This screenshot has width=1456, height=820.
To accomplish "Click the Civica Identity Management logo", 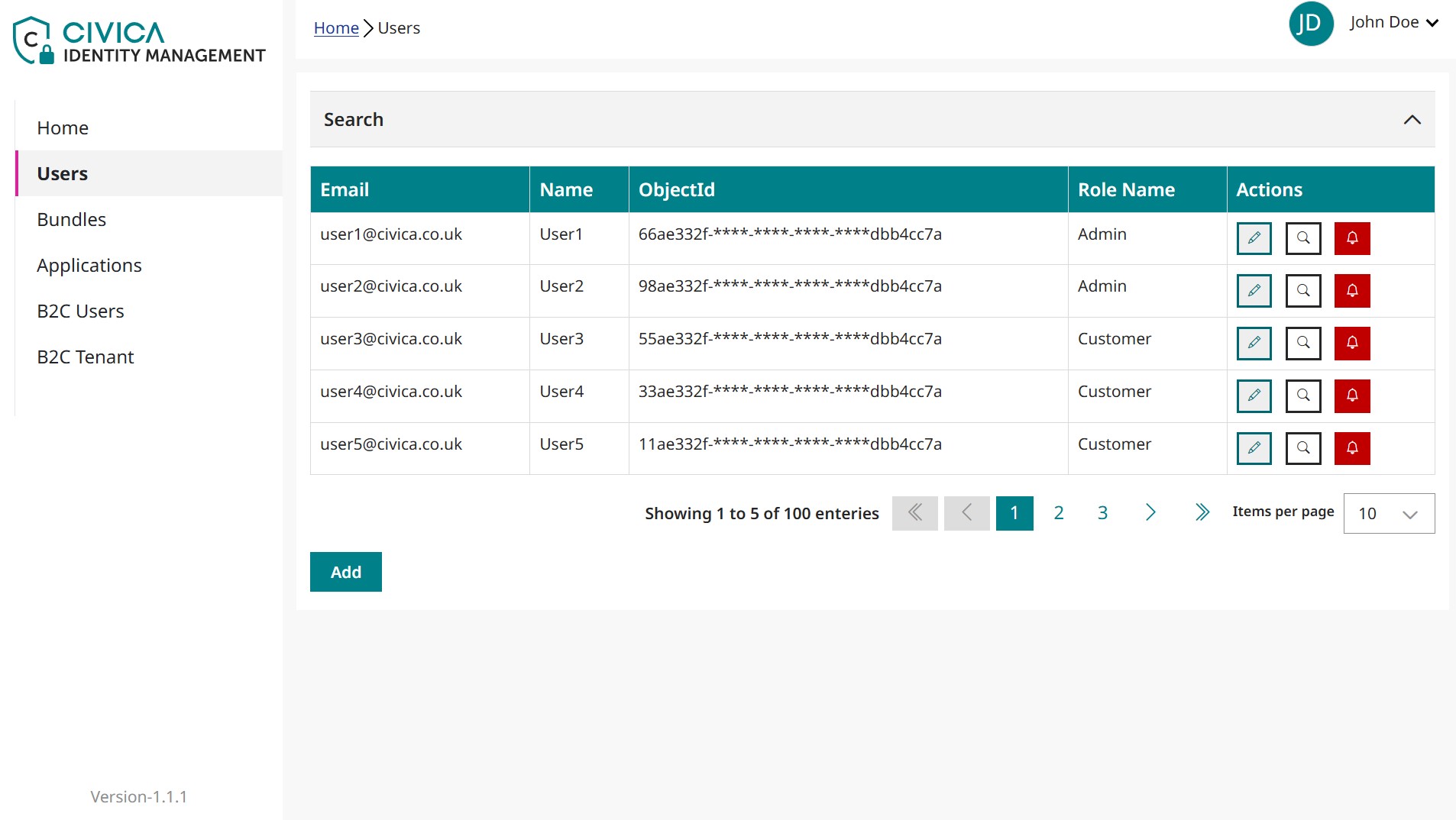I will tap(139, 40).
